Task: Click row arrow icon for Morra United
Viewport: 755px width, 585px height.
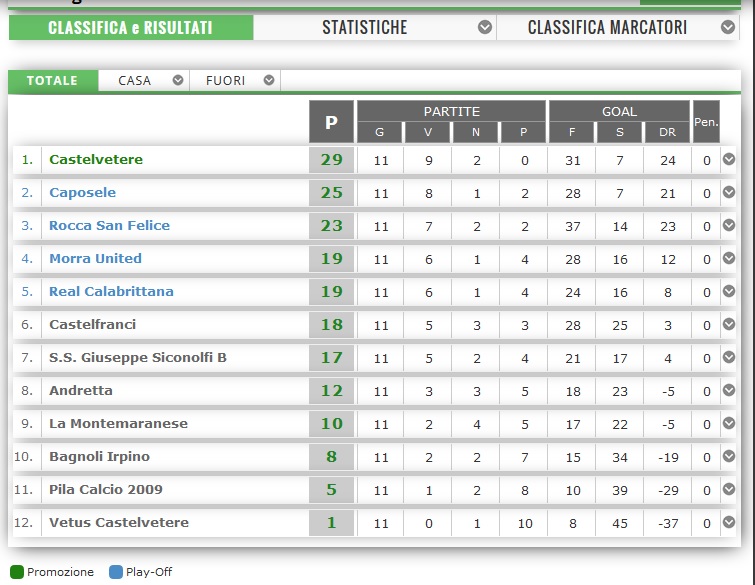Action: pos(729,258)
